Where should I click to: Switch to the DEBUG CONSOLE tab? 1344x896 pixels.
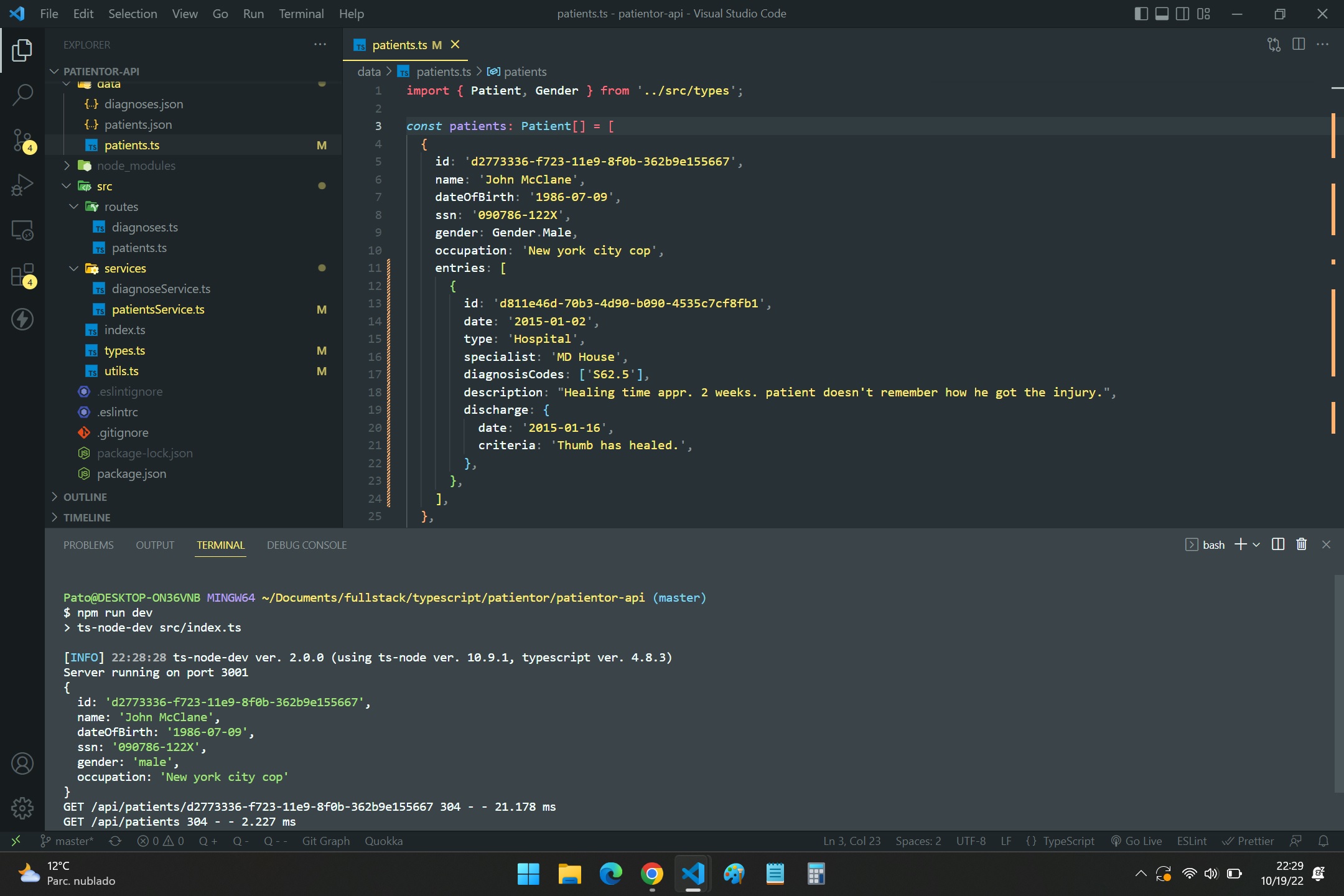pos(307,545)
